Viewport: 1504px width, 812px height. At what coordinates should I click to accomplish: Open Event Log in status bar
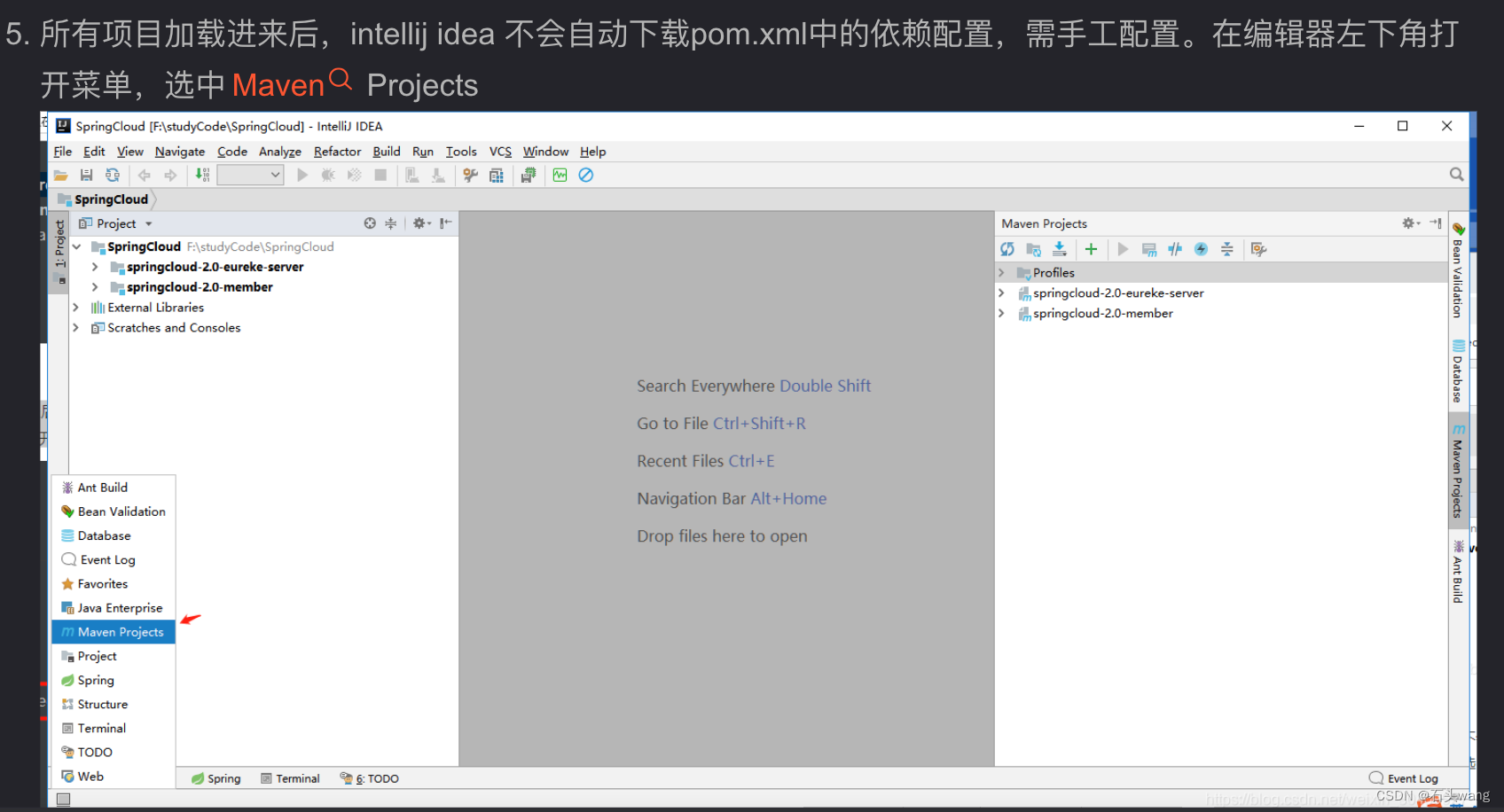1404,778
